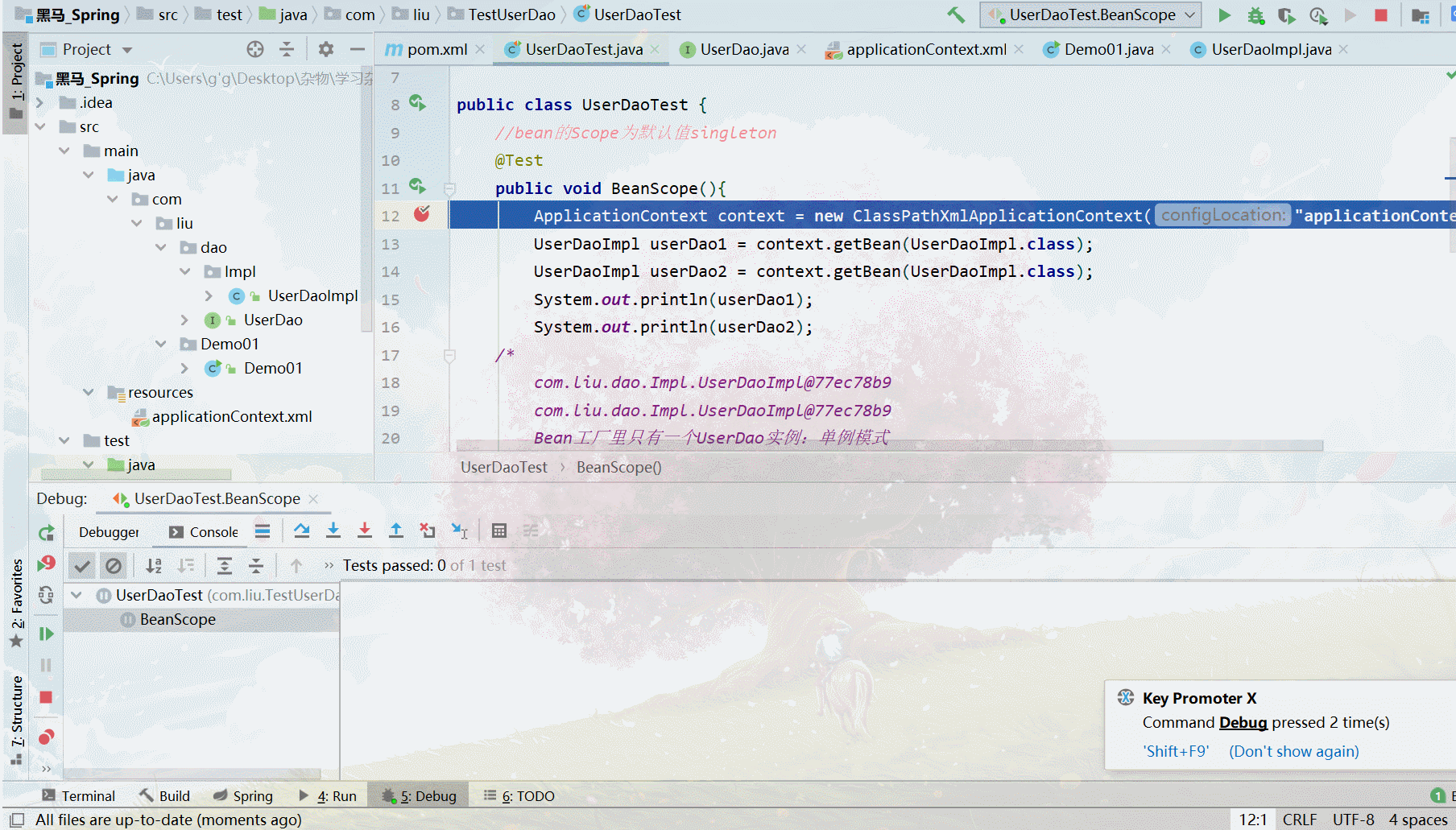Viewport: 1456px width, 830px height.
Task: Open the Build tool window
Action: (x=164, y=796)
